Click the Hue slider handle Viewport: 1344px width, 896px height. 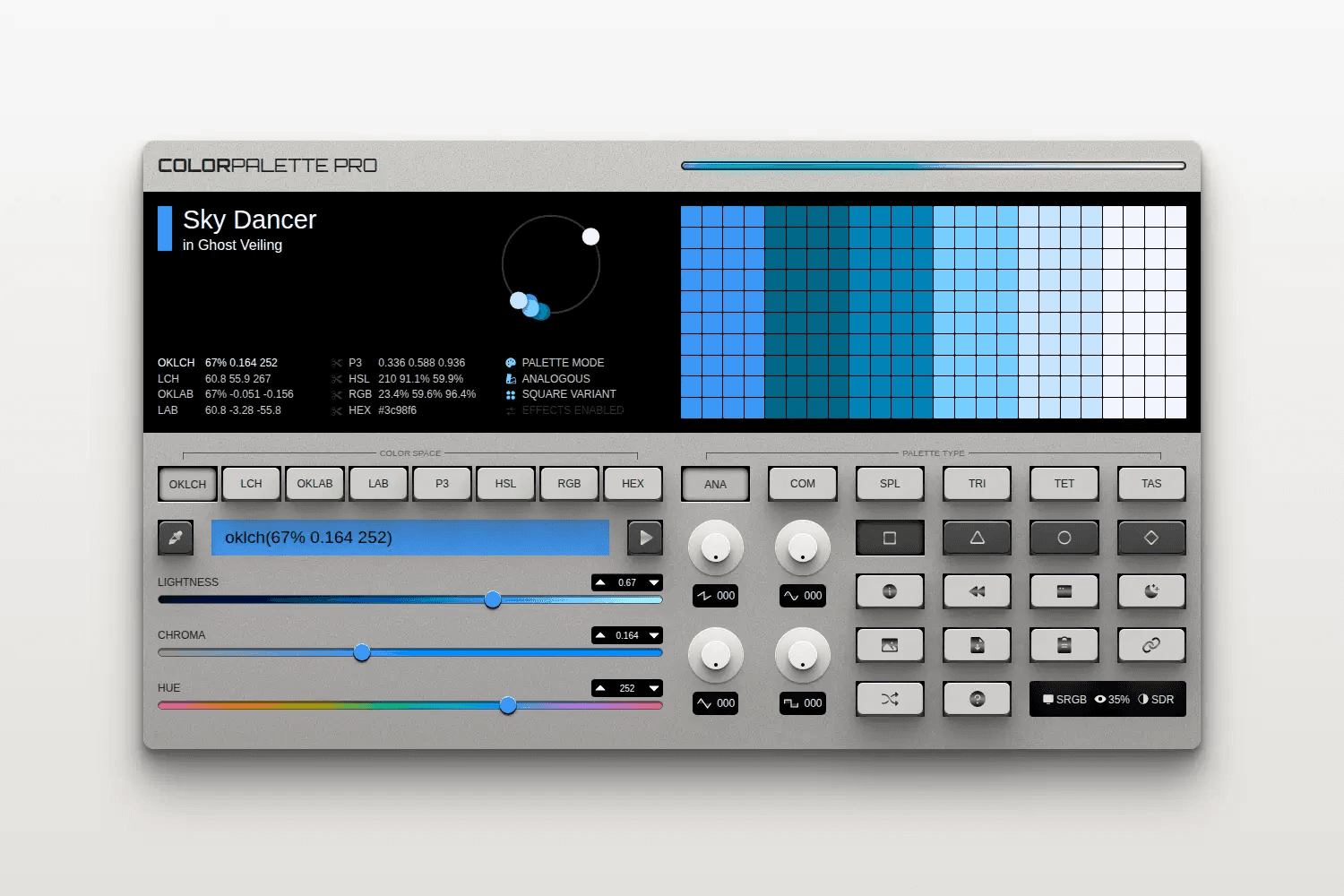coord(508,706)
